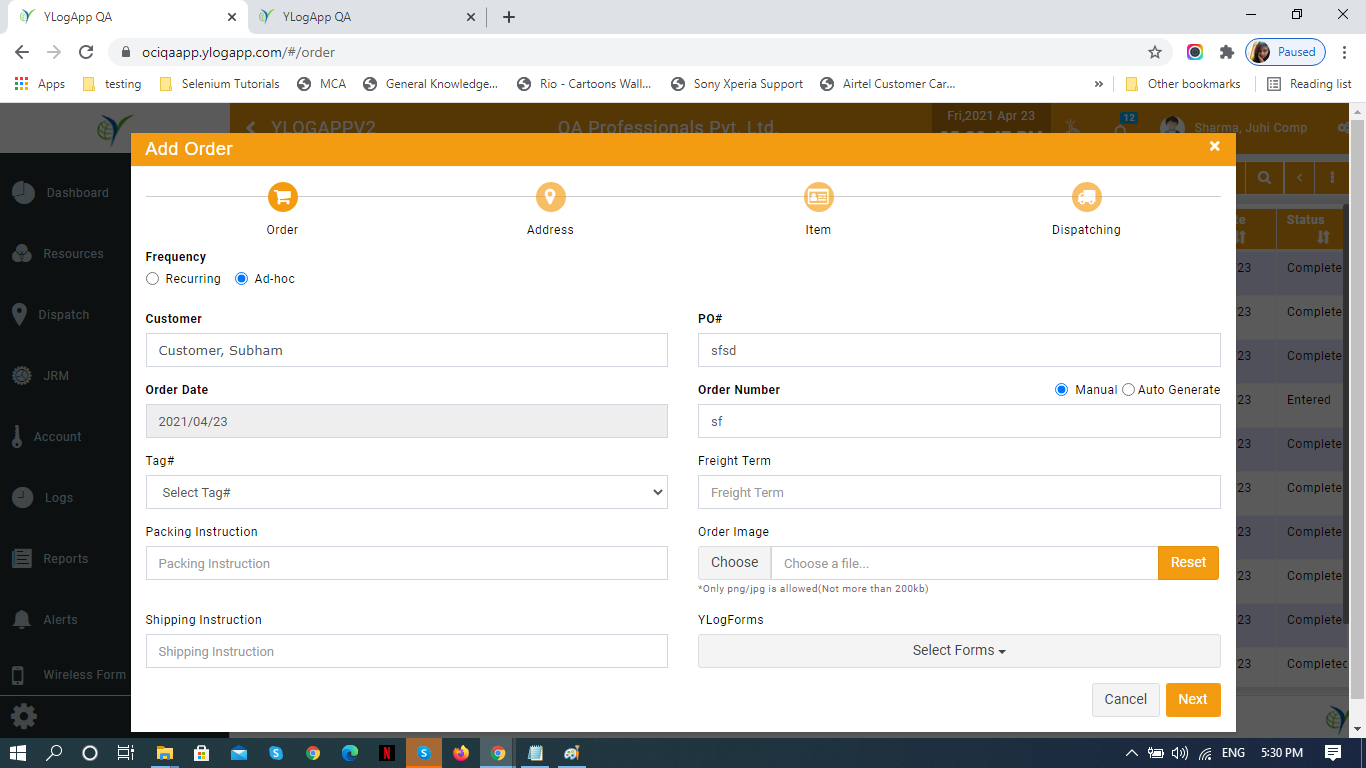Close the Add Order dialog
The height and width of the screenshot is (768, 1366).
(1214, 146)
